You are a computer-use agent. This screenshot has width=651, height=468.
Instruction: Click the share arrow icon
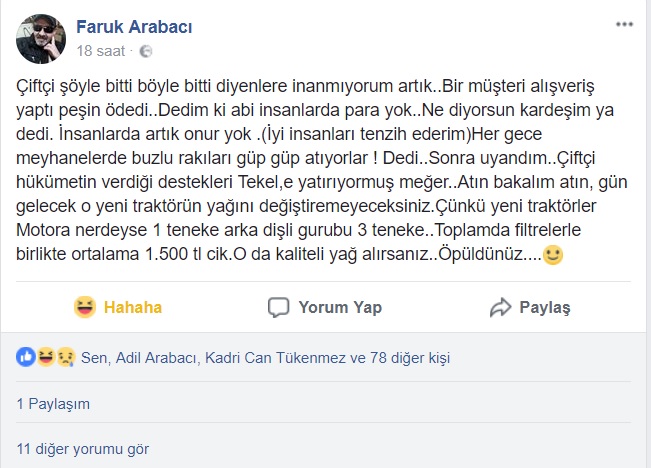(x=500, y=307)
